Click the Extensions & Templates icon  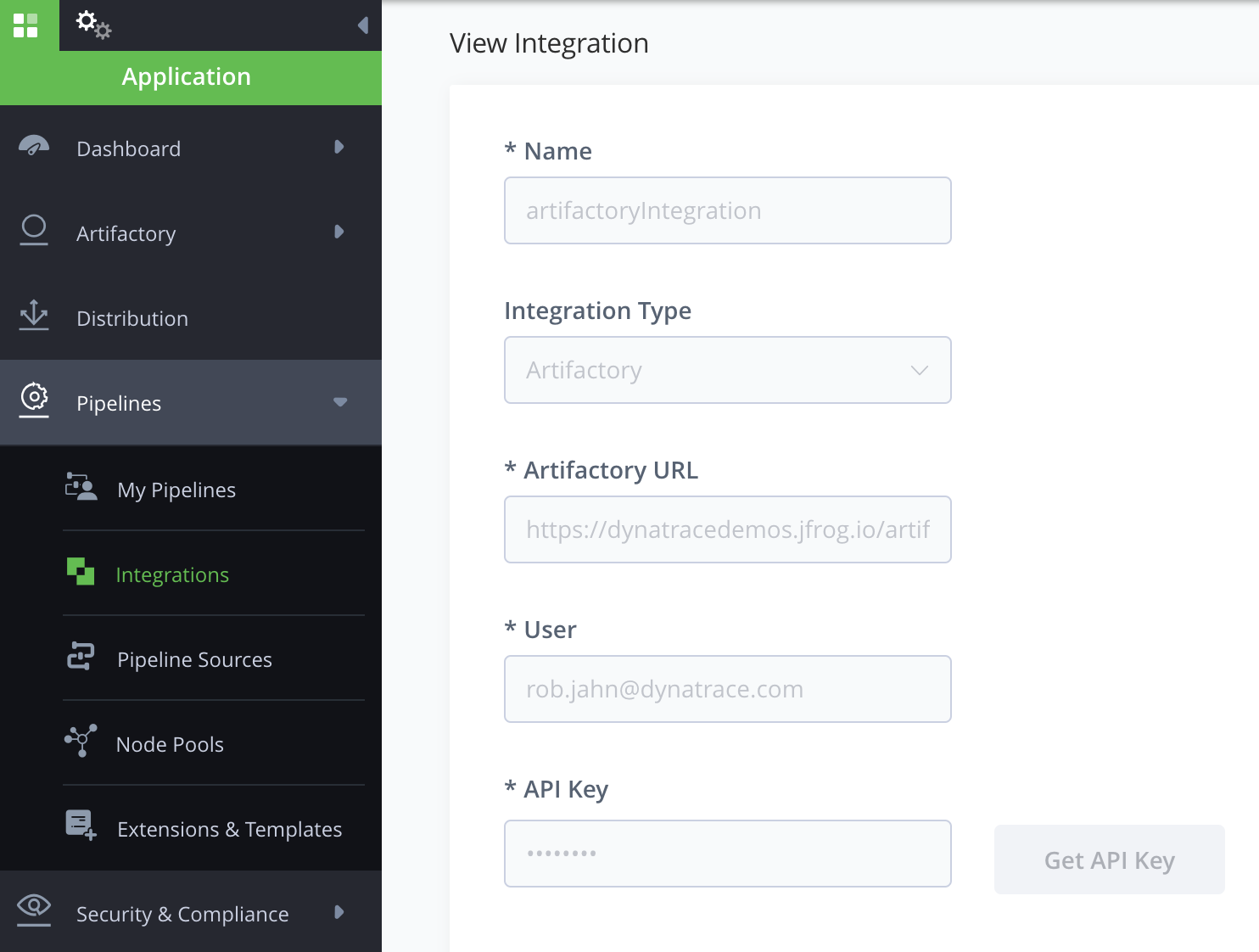click(81, 825)
